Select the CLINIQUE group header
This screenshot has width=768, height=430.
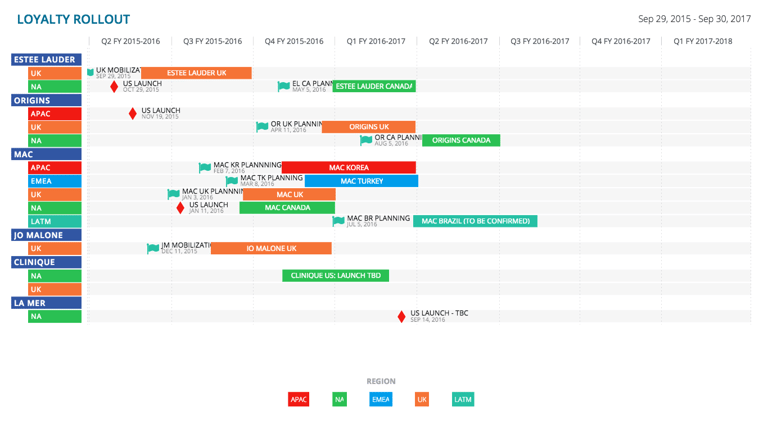coord(46,262)
